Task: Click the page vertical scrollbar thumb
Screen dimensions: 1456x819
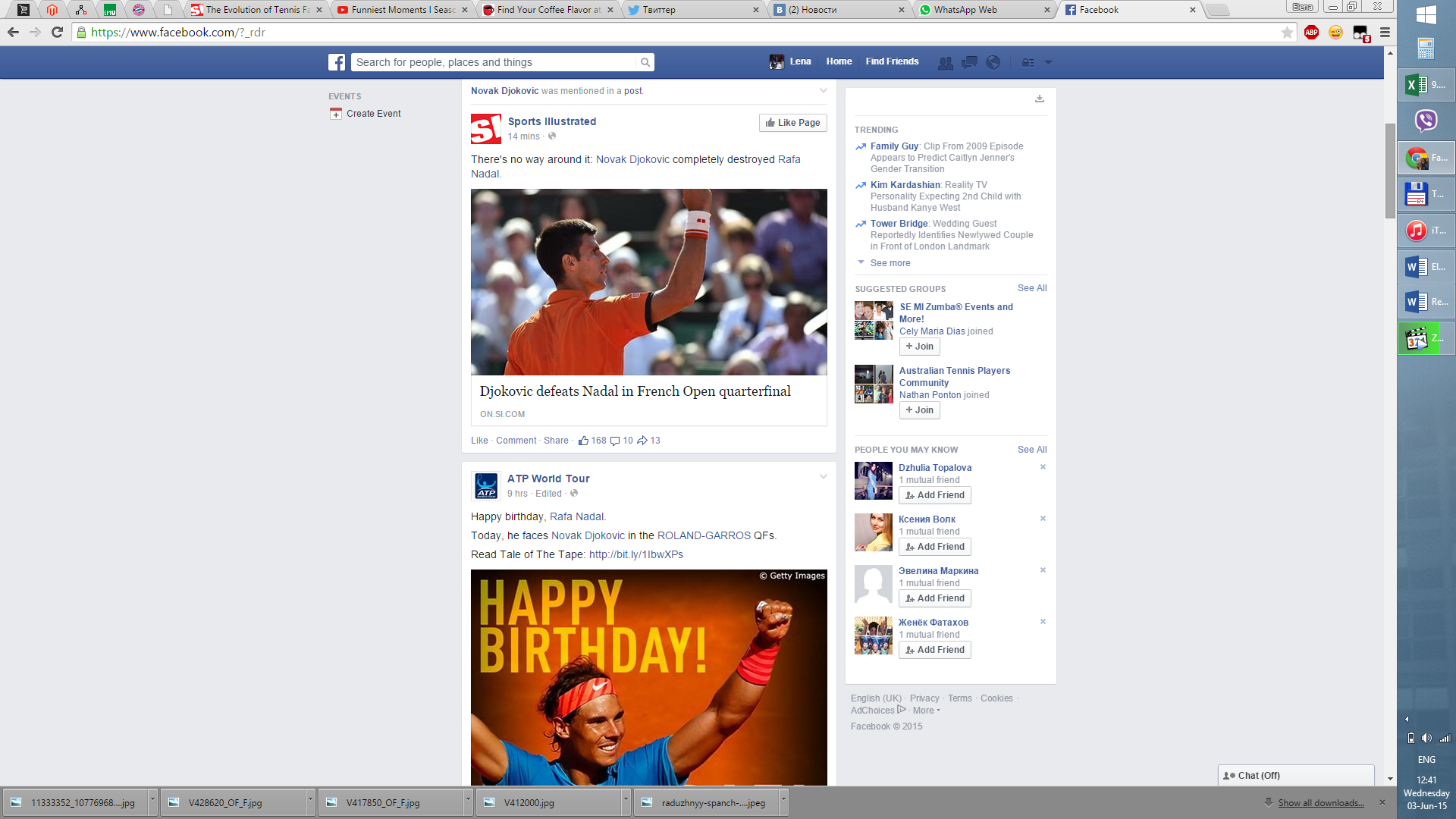Action: pyautogui.click(x=1389, y=171)
